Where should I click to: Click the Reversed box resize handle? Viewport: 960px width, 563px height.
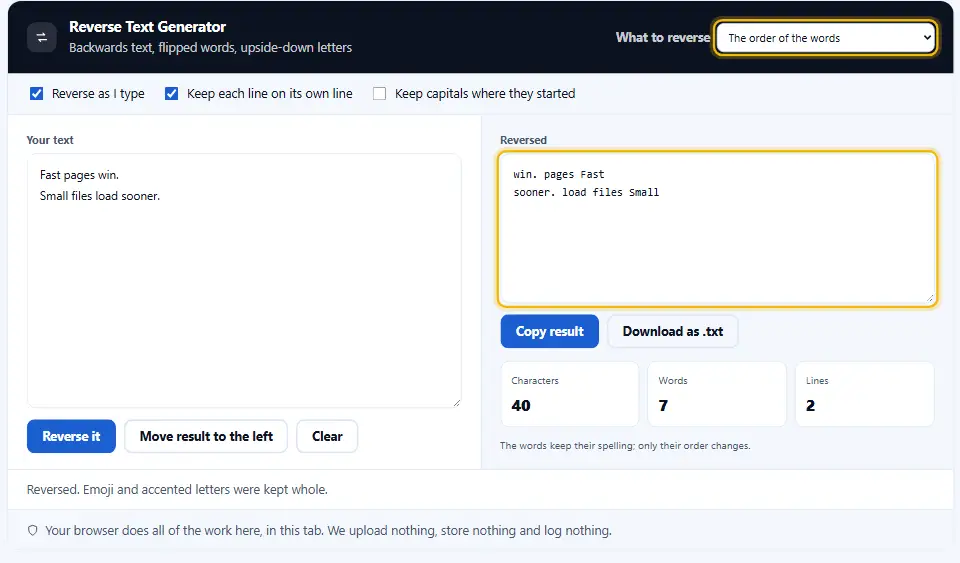[x=930, y=299]
